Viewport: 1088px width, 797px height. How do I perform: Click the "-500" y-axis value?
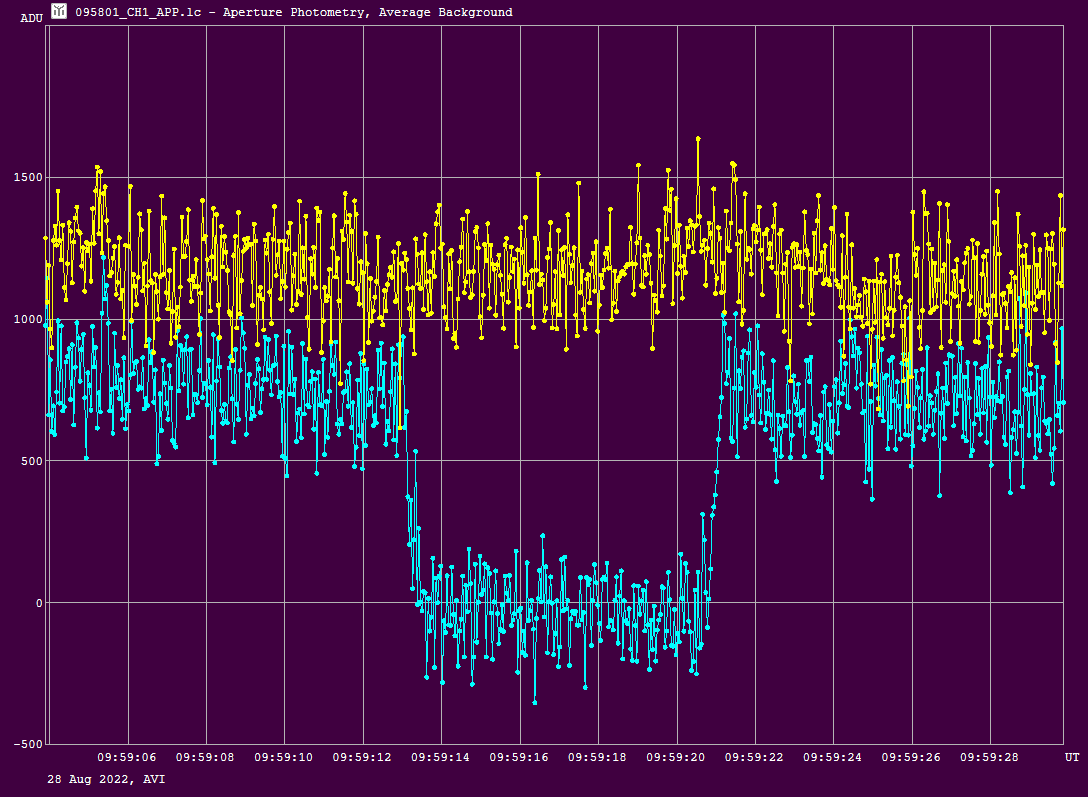[x=28, y=744]
